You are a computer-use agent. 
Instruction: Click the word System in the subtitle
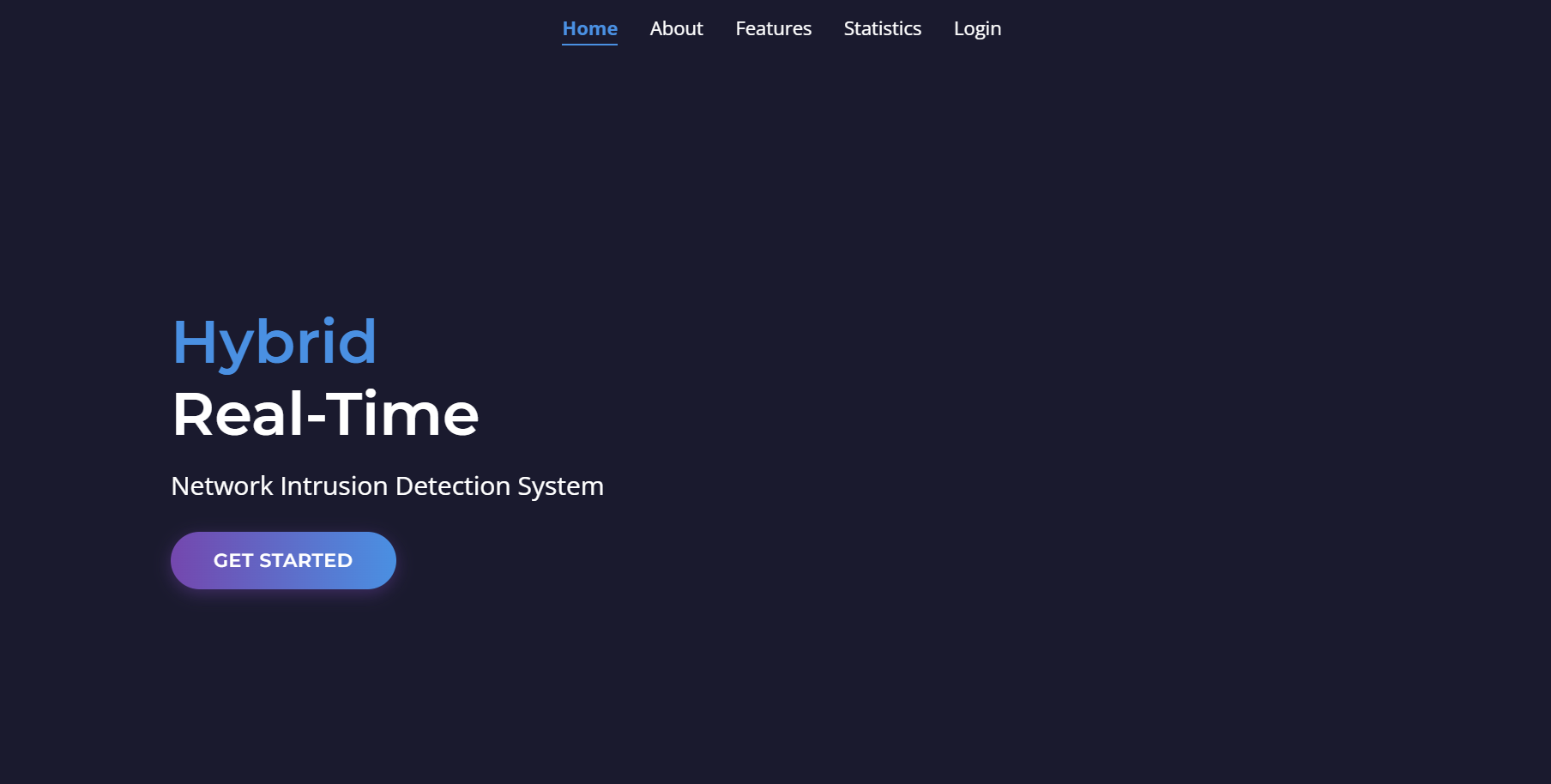560,486
